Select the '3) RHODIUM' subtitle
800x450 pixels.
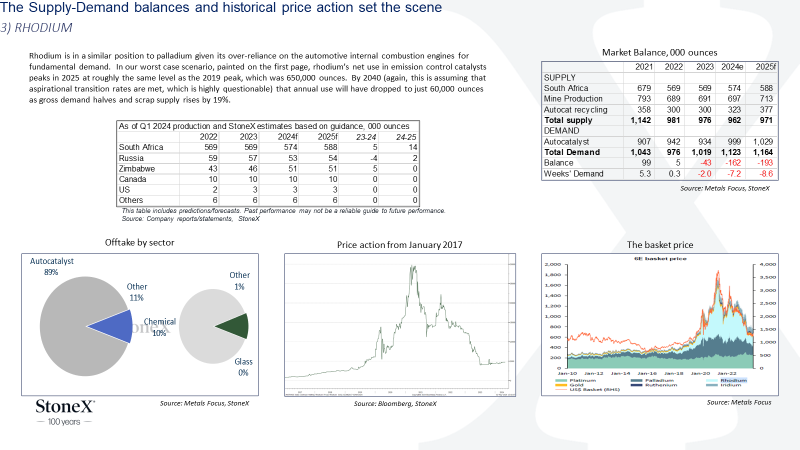click(x=36, y=28)
